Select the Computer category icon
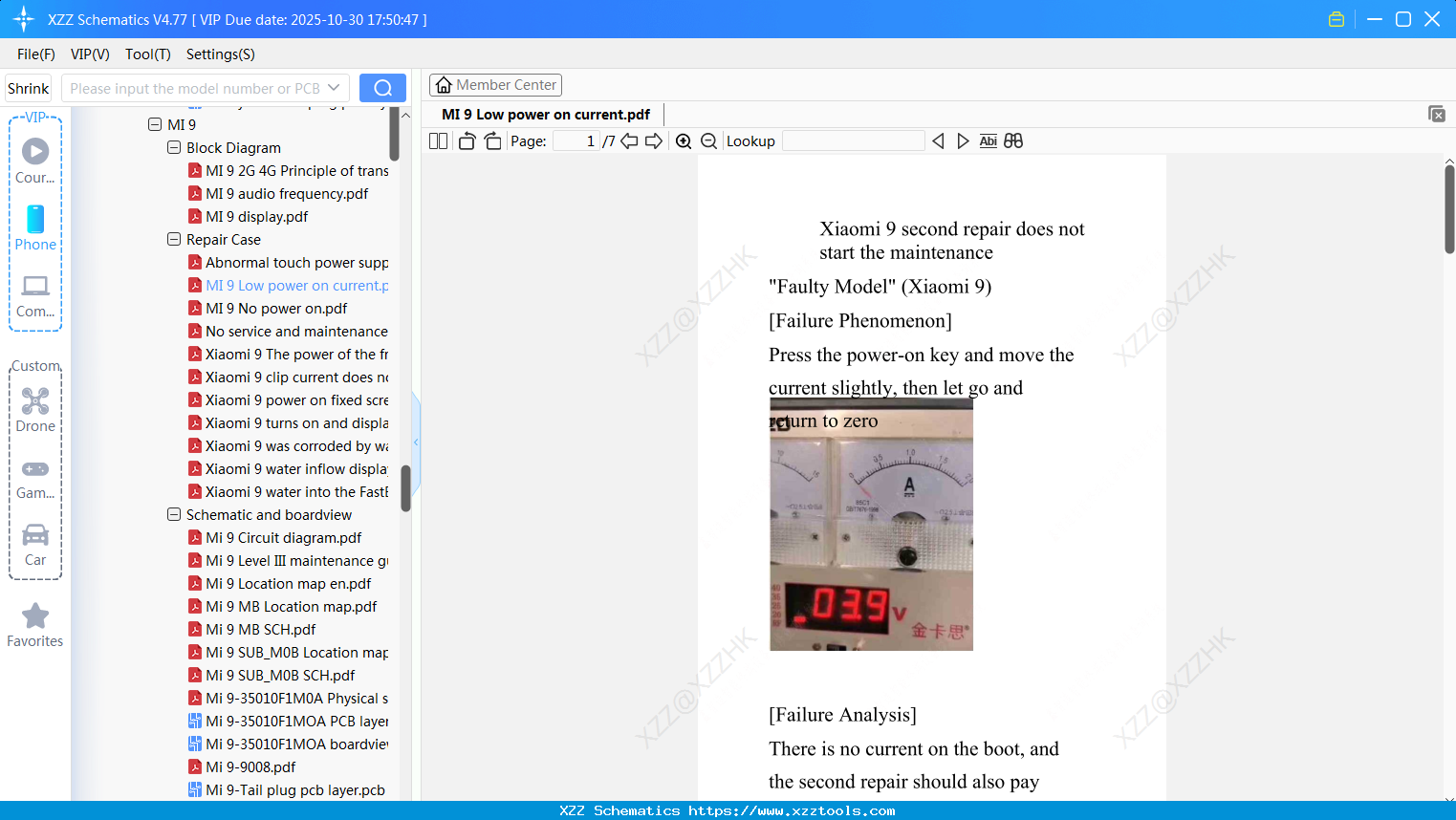The width and height of the screenshot is (1456, 820). pyautogui.click(x=35, y=286)
